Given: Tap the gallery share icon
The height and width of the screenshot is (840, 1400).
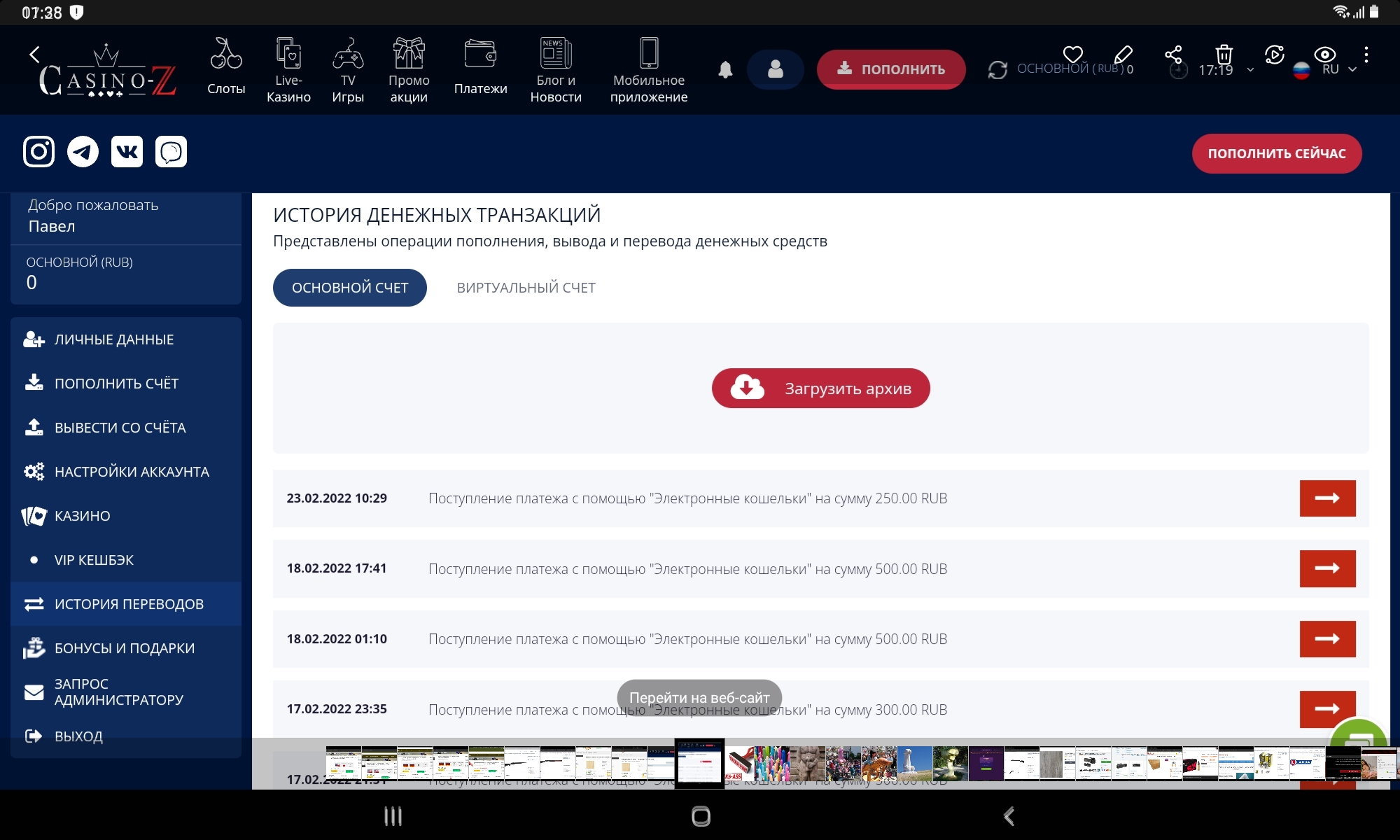Looking at the screenshot, I should coord(1173,55).
